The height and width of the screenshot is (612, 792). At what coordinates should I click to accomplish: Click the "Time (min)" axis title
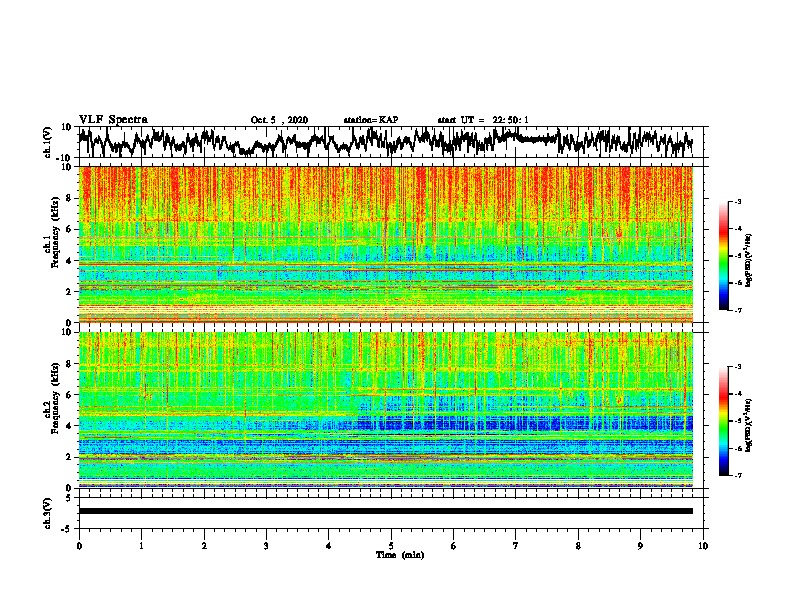click(400, 555)
